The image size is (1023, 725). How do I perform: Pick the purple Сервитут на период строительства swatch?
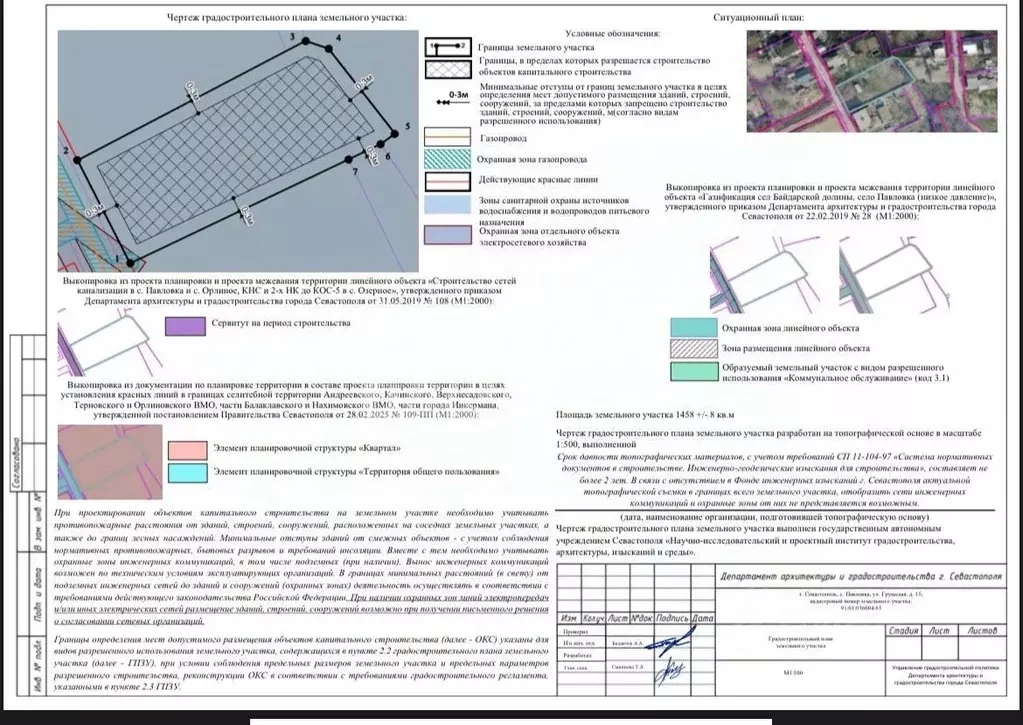185,326
